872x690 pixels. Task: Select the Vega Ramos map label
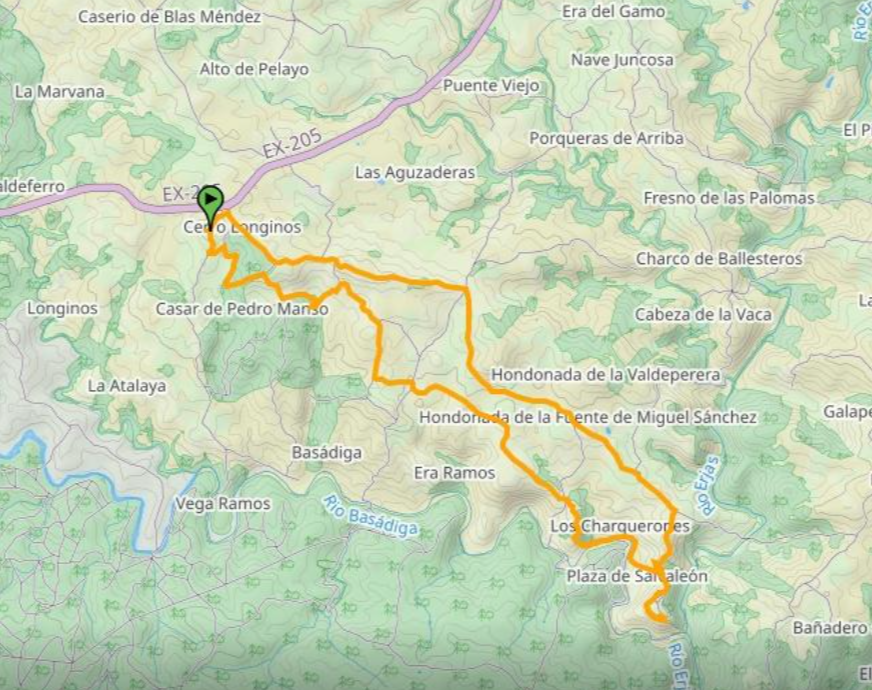pyautogui.click(x=223, y=504)
